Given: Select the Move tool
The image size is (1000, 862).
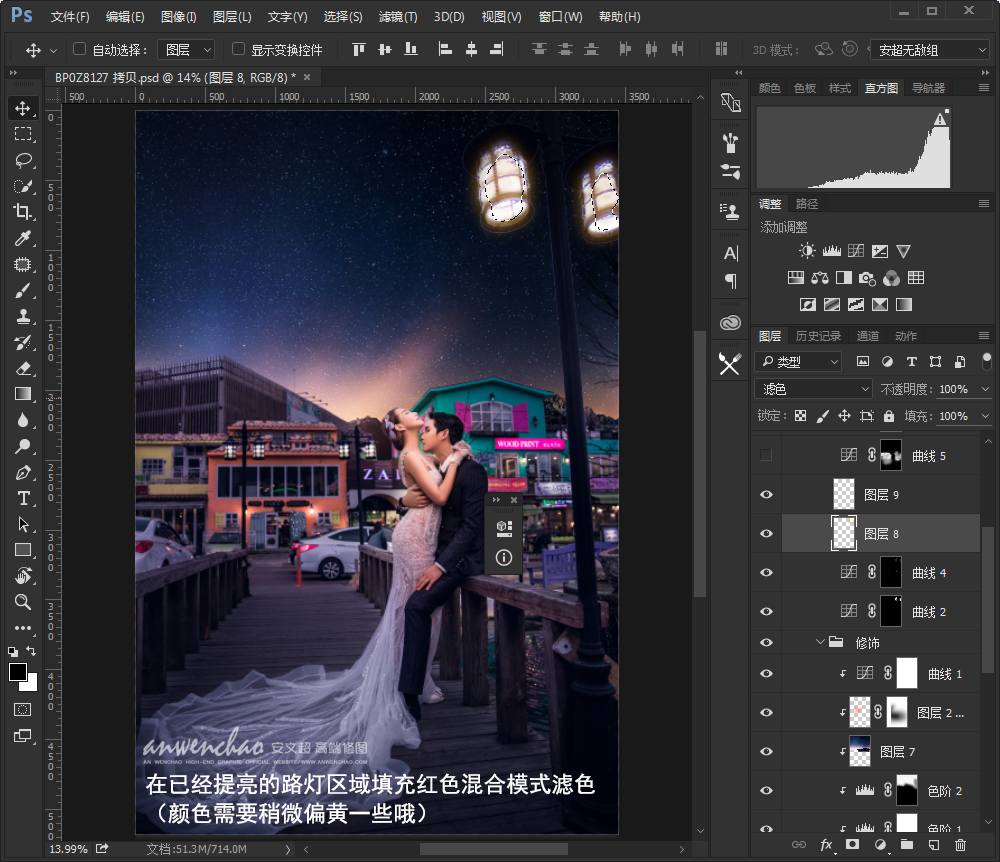Looking at the screenshot, I should tap(23, 108).
